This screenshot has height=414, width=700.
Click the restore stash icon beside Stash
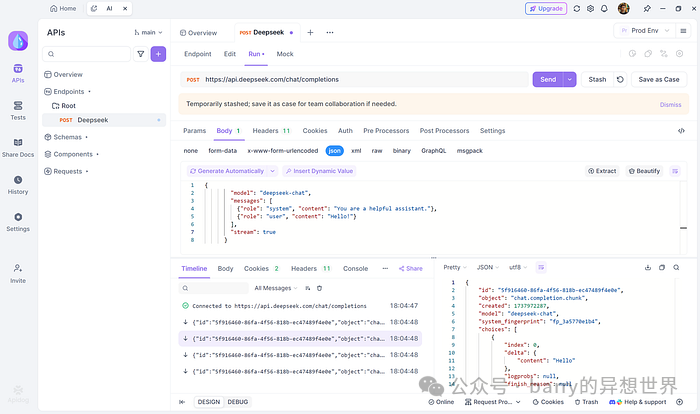[620, 79]
